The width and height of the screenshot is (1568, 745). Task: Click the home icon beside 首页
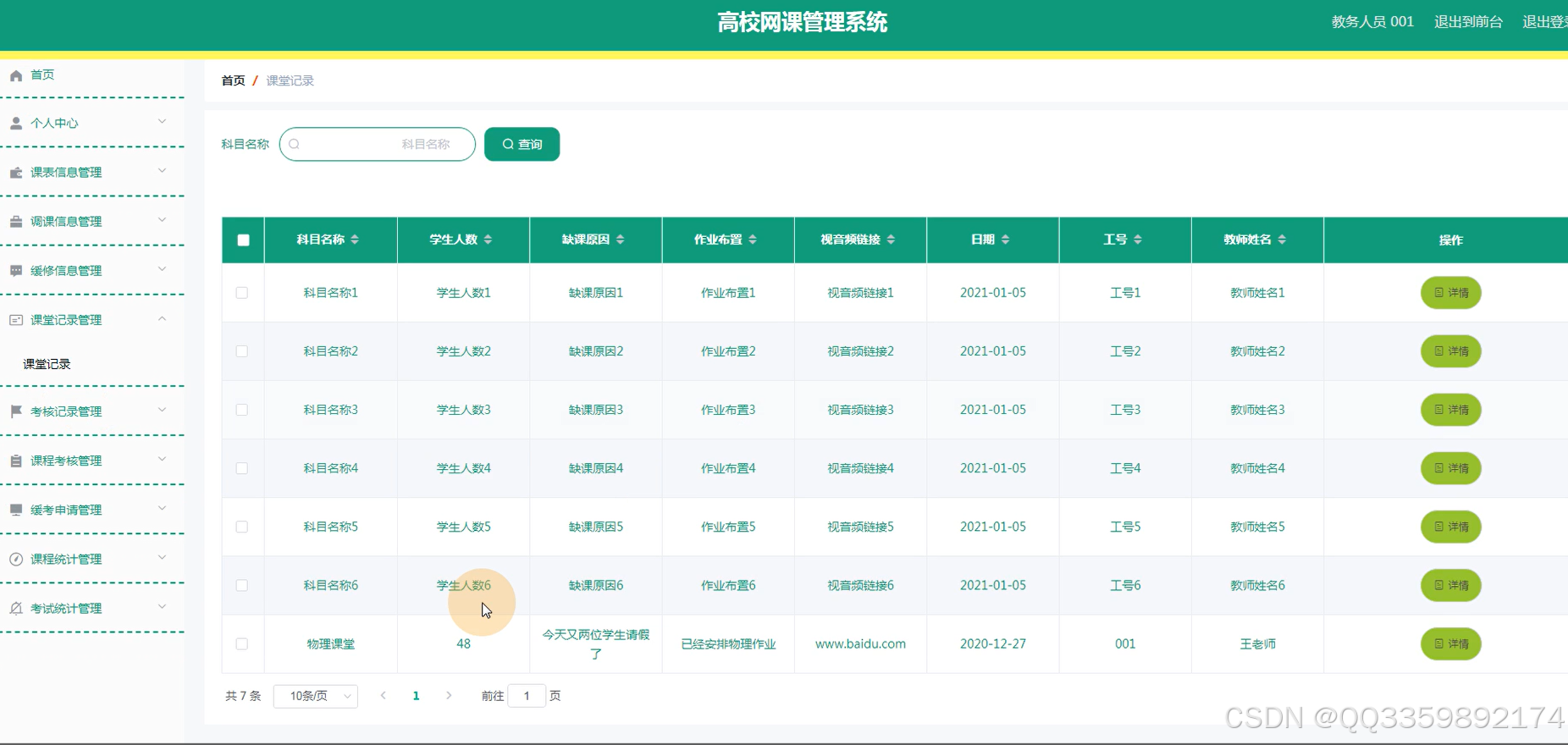tap(16, 76)
